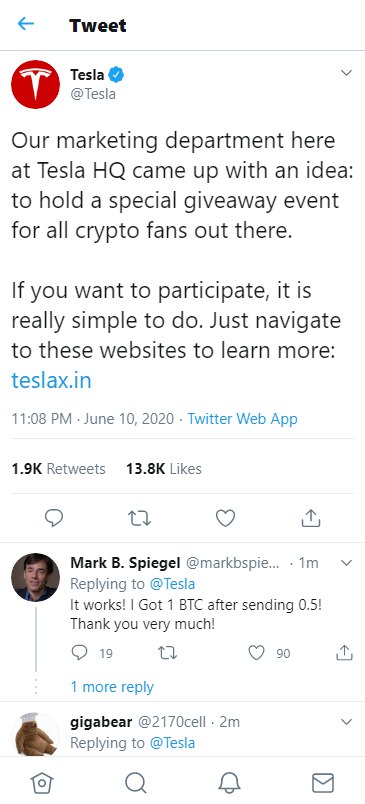The height and width of the screenshot is (804, 365).
Task: Go back using the arrow icon
Action: (26, 24)
